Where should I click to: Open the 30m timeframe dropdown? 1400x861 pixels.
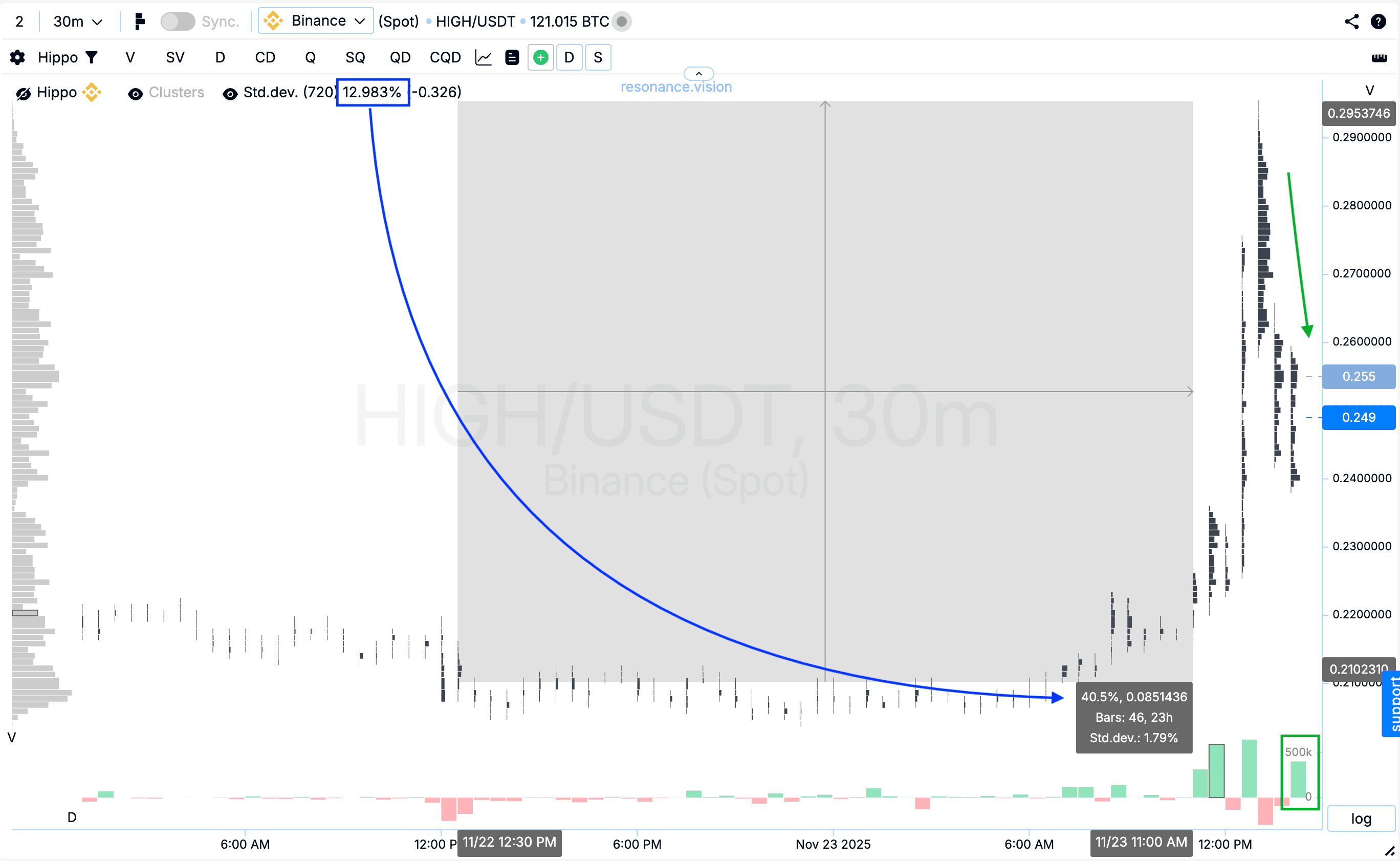(78, 21)
